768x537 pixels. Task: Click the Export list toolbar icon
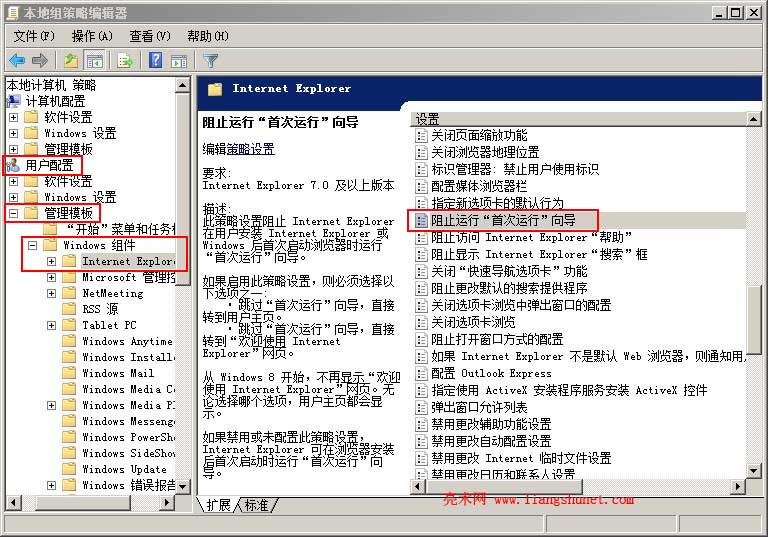coord(125,61)
